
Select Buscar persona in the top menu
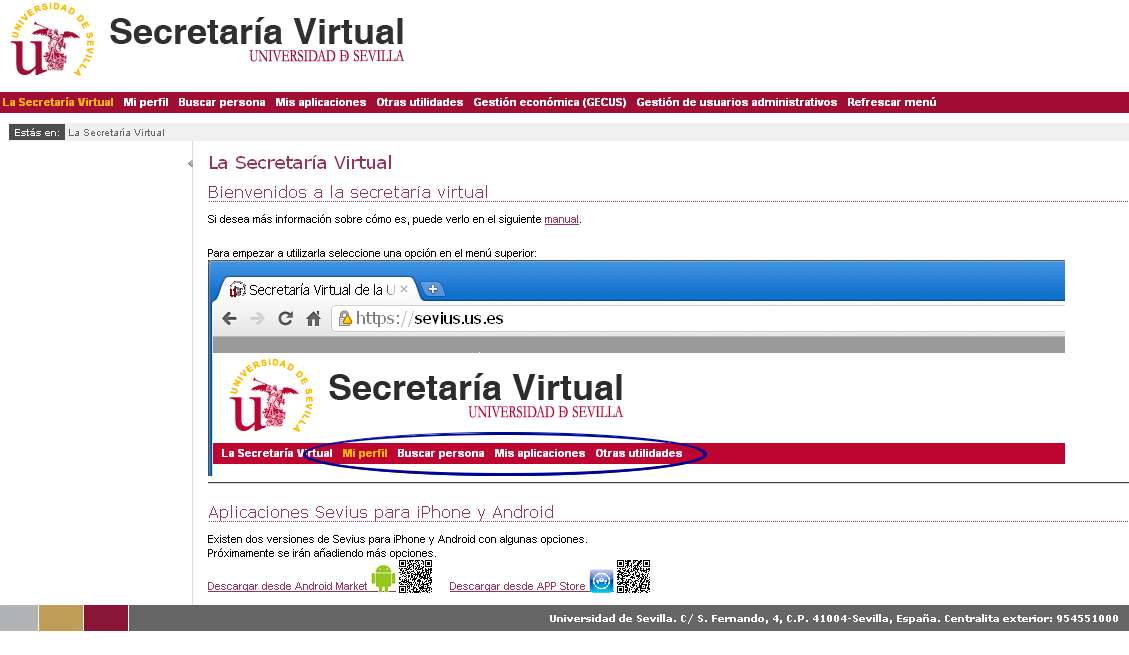(222, 102)
